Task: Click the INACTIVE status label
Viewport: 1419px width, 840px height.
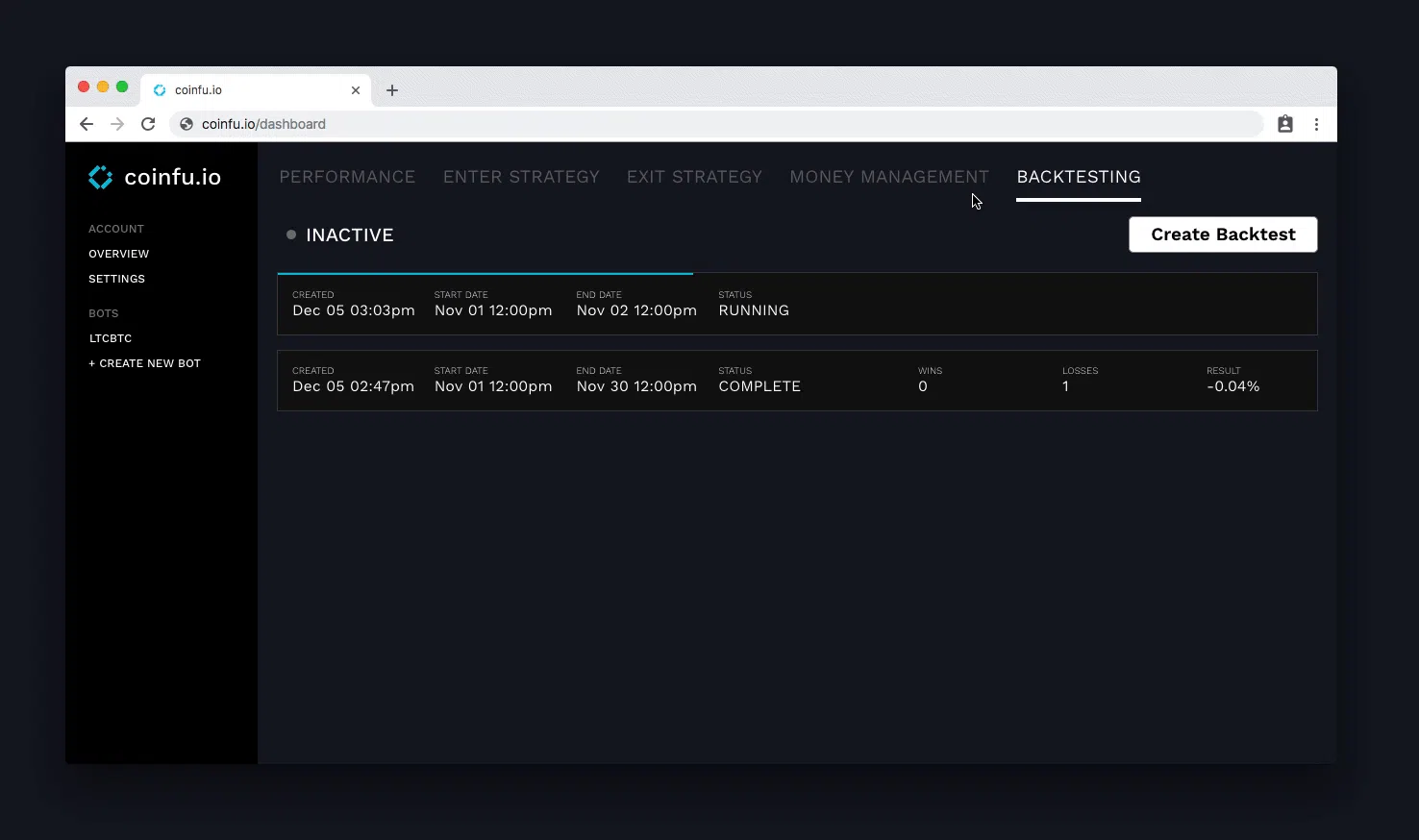Action: pyautogui.click(x=350, y=235)
